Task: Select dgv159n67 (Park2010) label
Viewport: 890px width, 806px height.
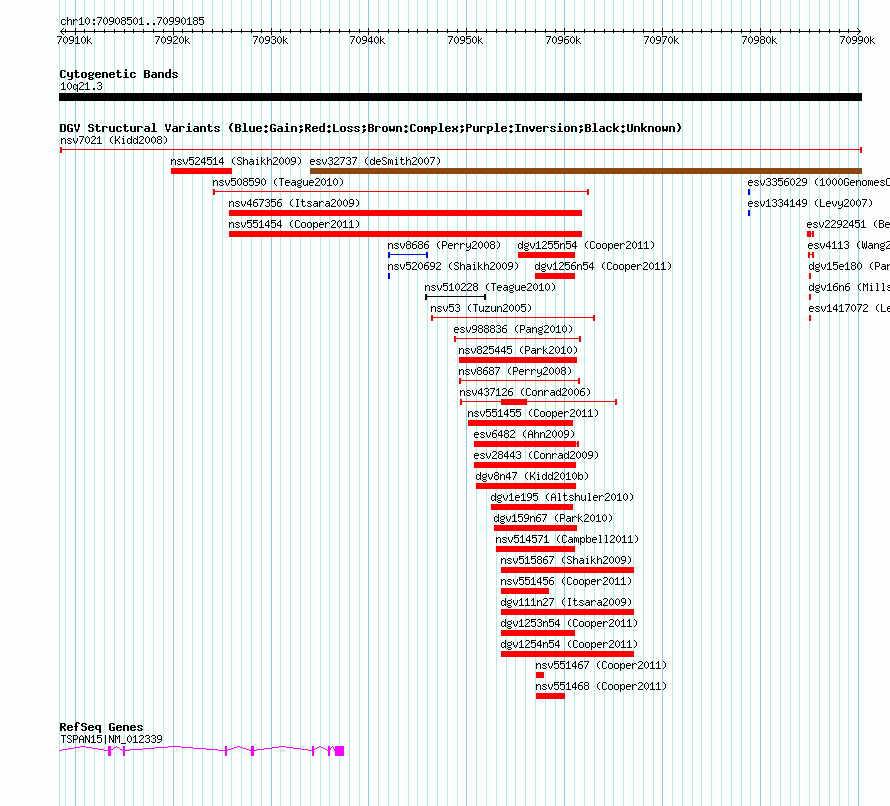Action: [x=553, y=518]
